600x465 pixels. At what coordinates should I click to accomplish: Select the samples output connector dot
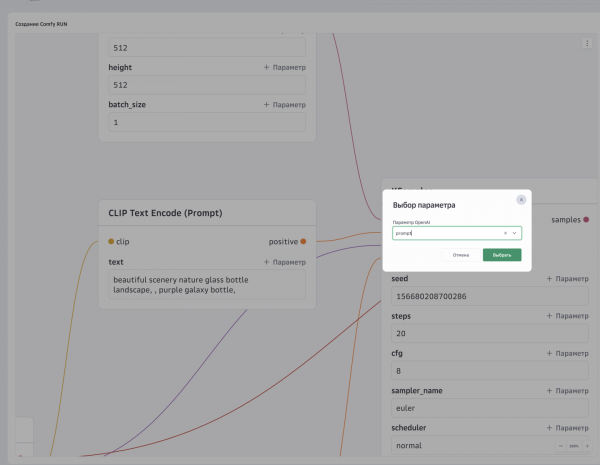pyautogui.click(x=586, y=220)
